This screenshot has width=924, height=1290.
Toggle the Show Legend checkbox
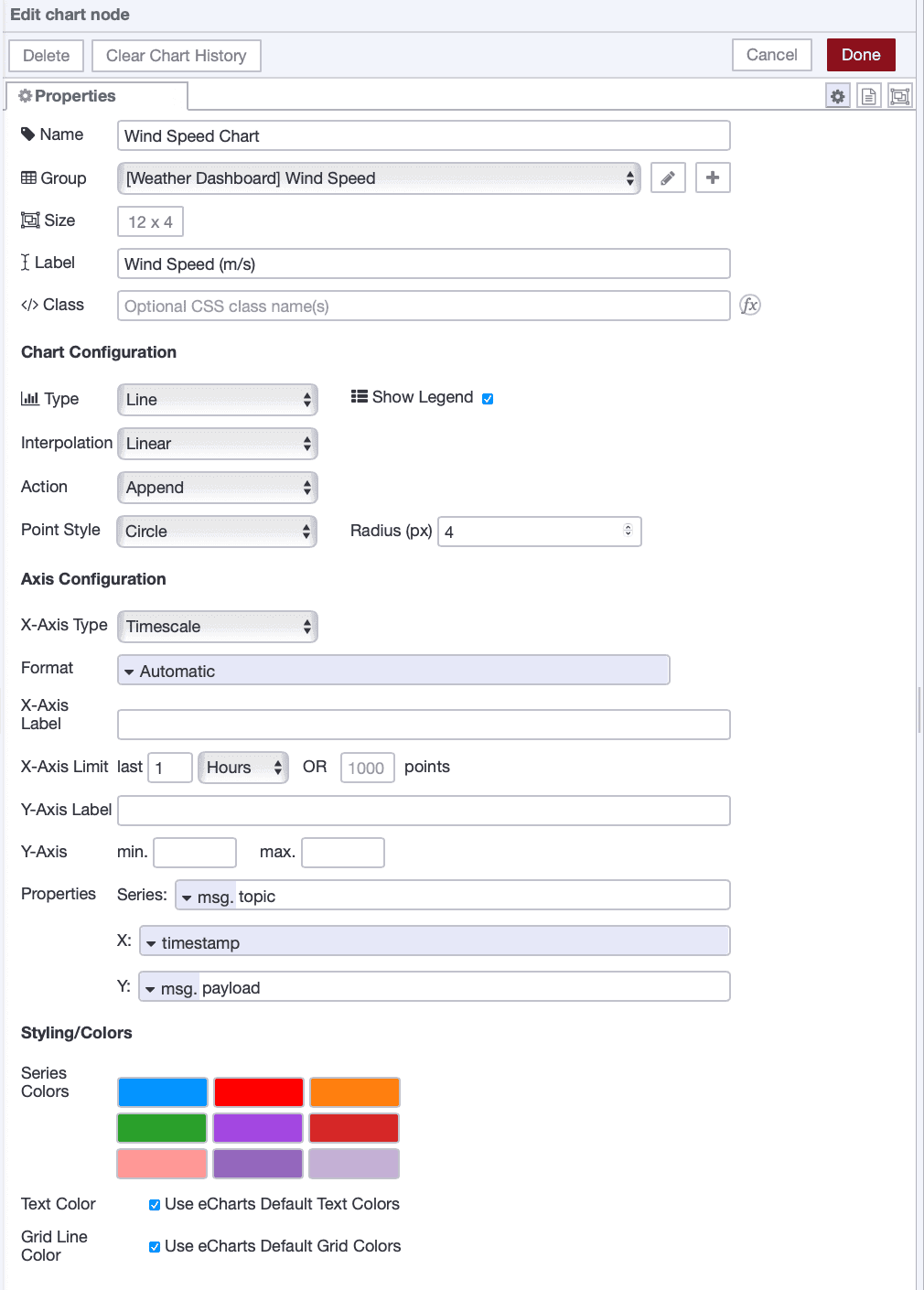[x=488, y=398]
